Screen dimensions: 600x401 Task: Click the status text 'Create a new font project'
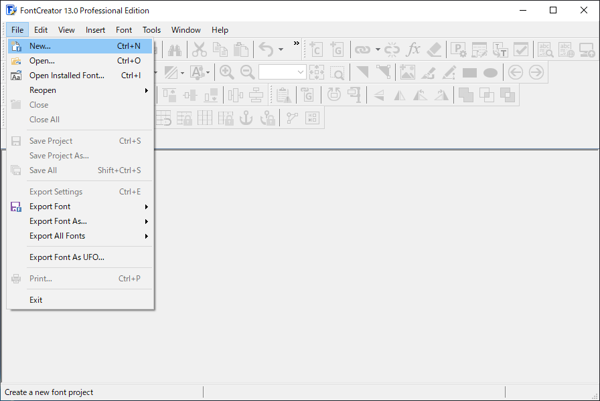click(x=49, y=392)
